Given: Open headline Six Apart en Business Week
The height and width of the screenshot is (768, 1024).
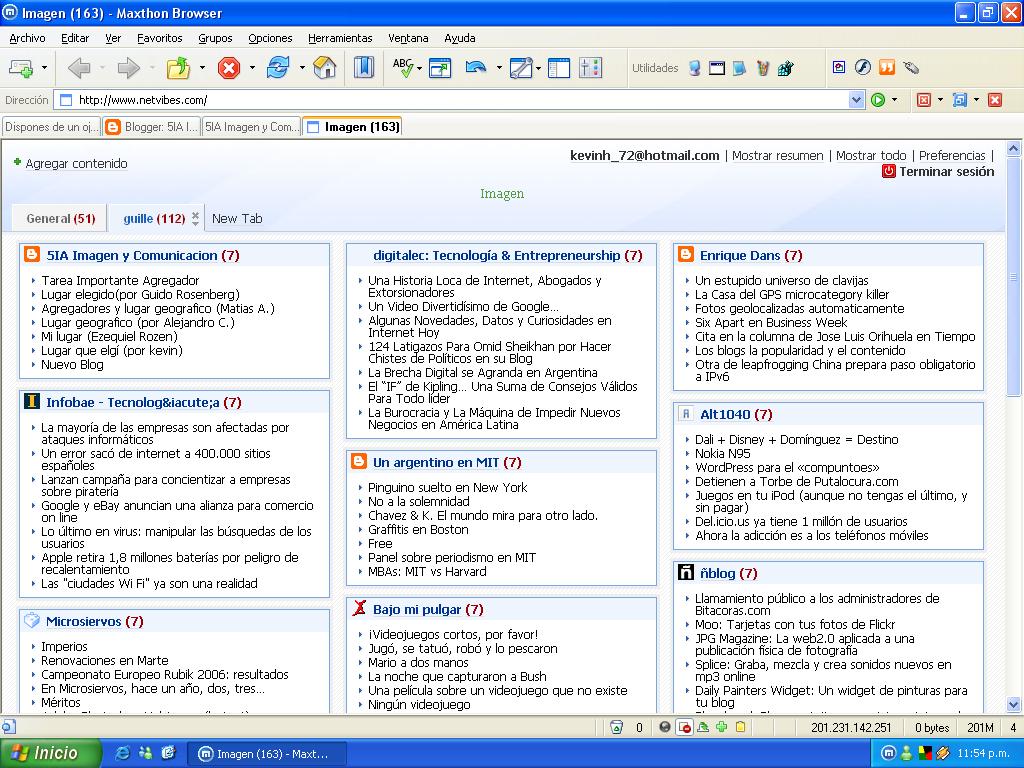Looking at the screenshot, I should [771, 323].
